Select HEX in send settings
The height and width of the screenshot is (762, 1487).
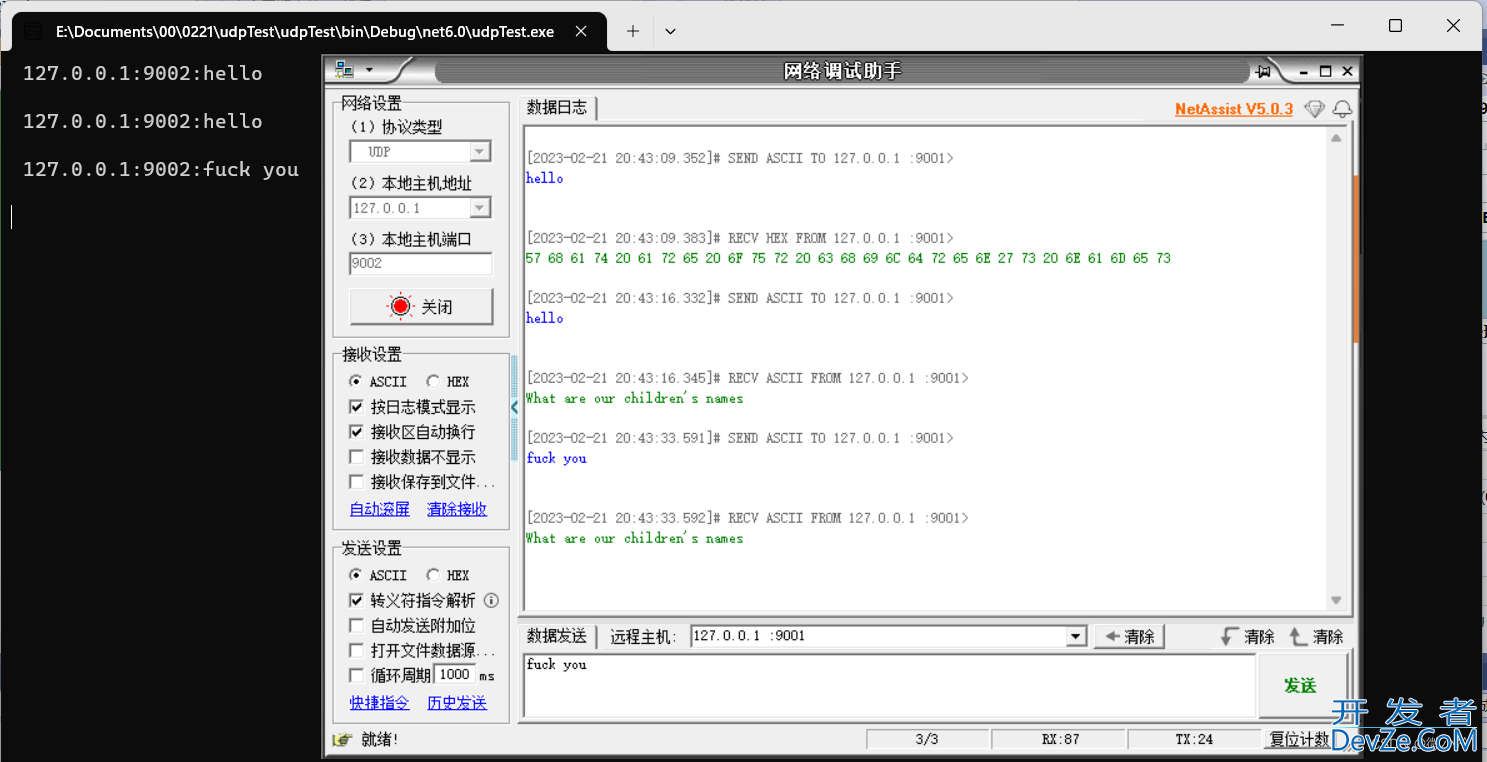point(447,576)
